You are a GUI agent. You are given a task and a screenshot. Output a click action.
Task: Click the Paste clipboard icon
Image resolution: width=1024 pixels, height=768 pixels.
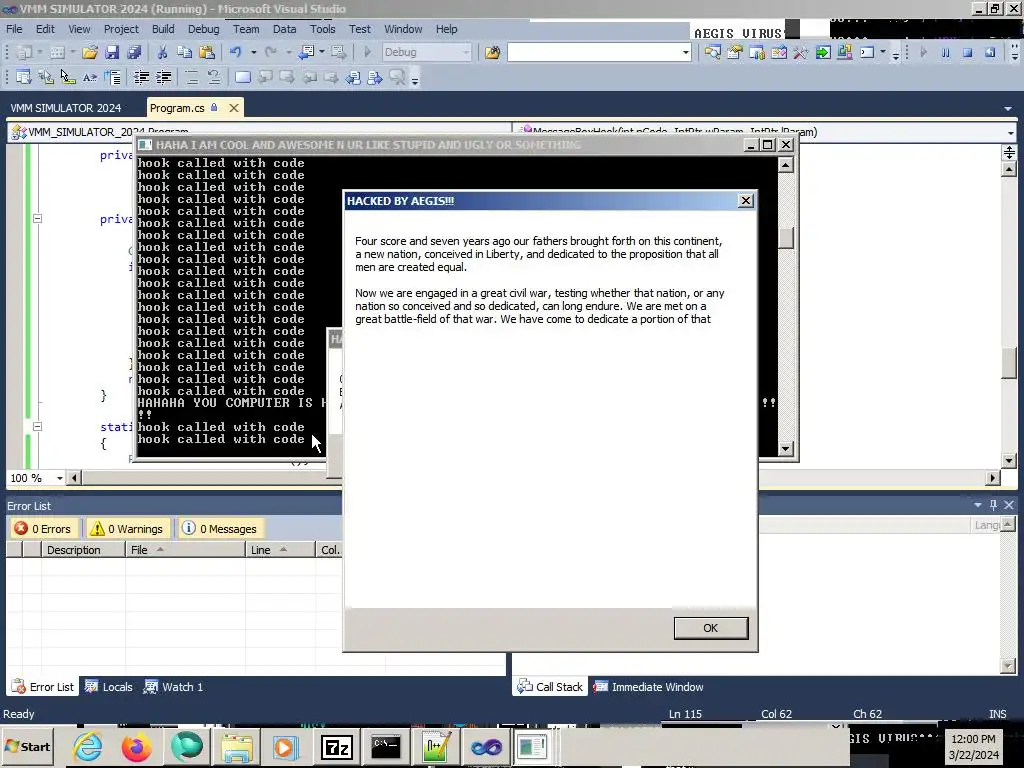tap(206, 52)
